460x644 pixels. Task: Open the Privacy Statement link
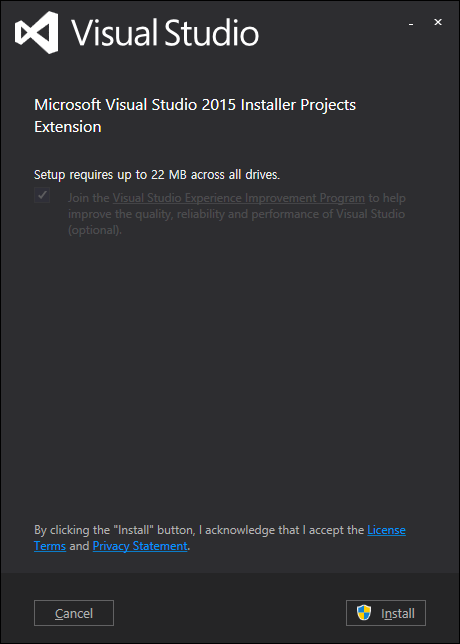tap(140, 546)
